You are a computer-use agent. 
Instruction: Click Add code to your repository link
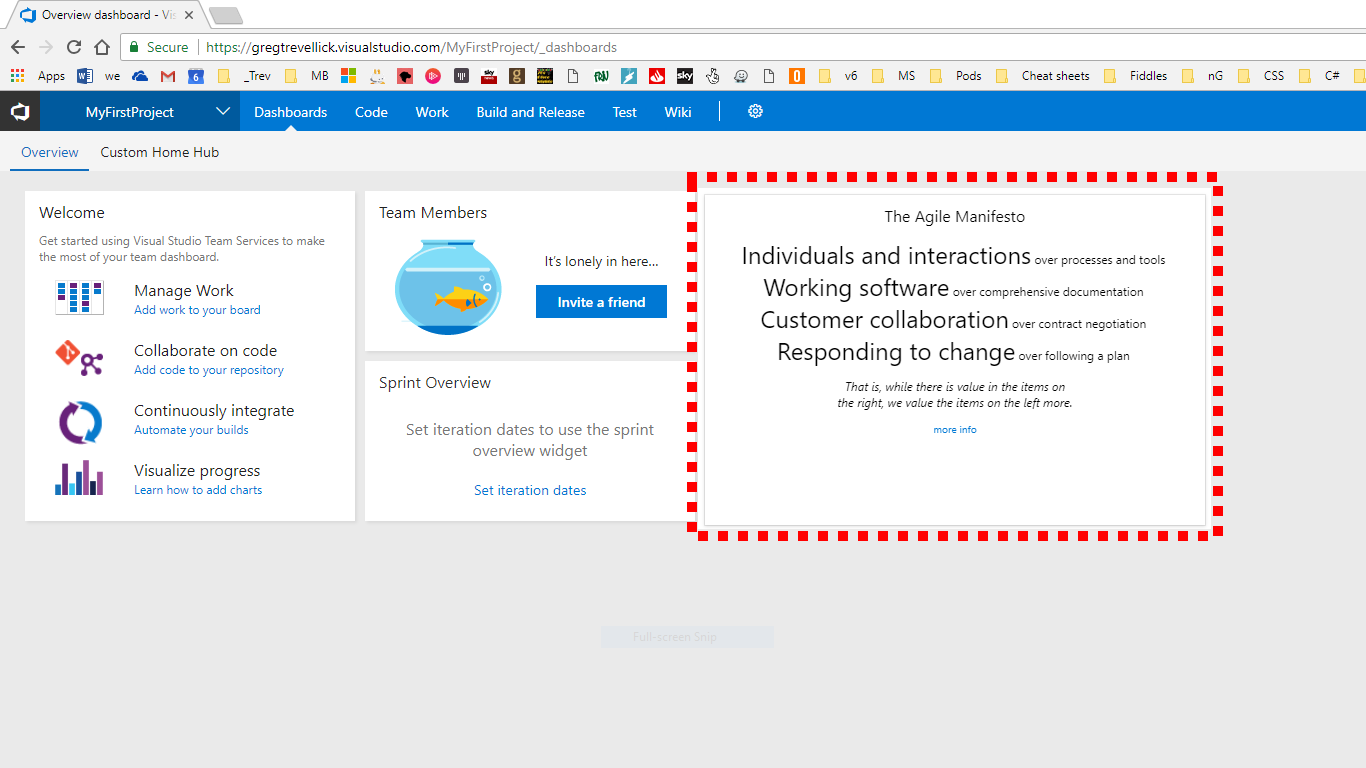click(209, 370)
